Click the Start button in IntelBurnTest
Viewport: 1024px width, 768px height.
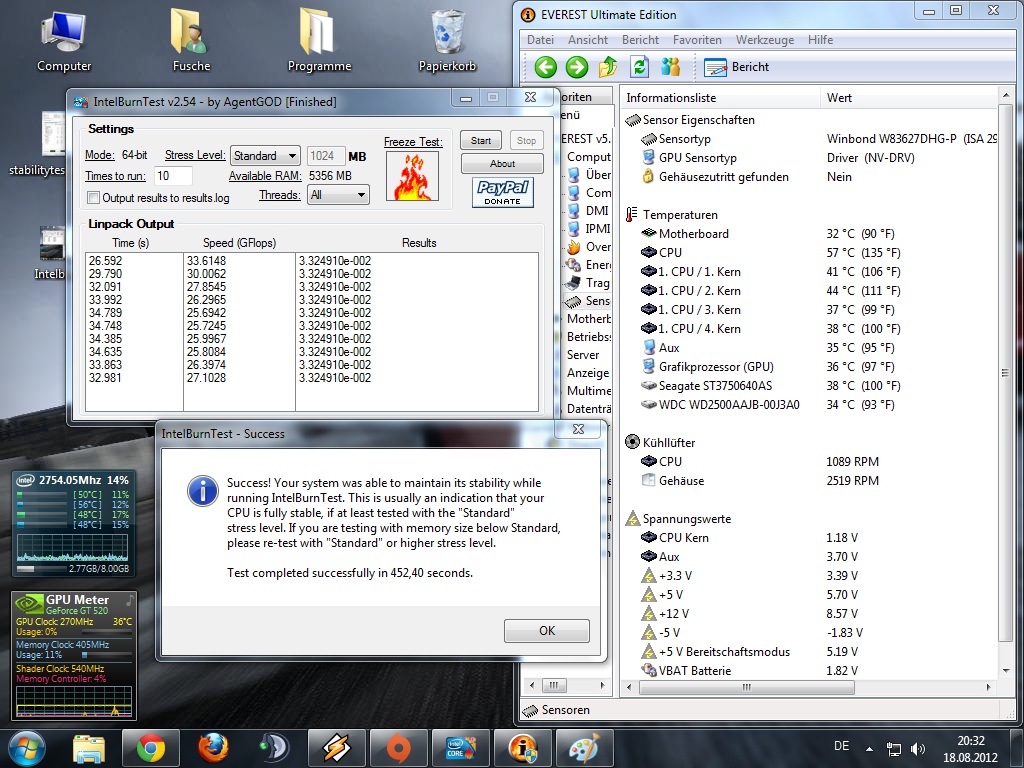click(481, 140)
